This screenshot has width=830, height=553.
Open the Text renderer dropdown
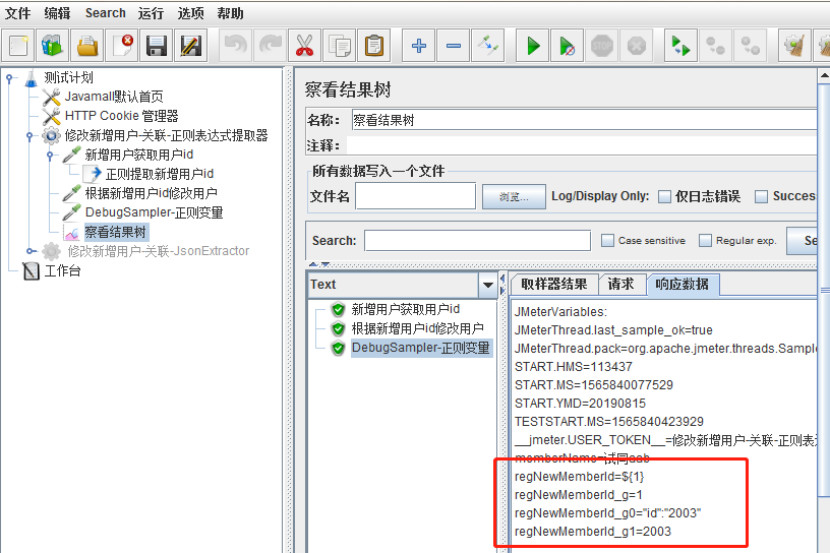pos(488,285)
